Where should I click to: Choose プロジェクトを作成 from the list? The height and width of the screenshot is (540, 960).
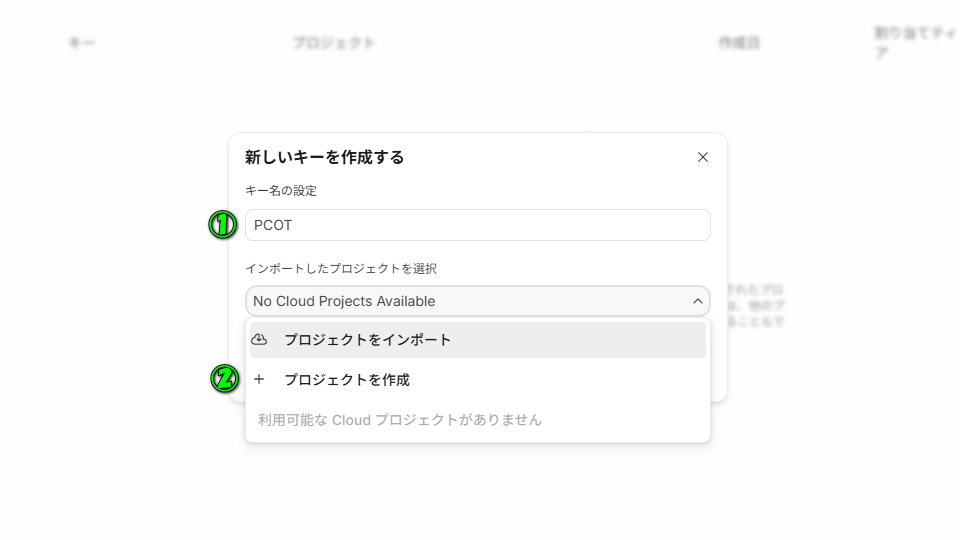pyautogui.click(x=346, y=380)
